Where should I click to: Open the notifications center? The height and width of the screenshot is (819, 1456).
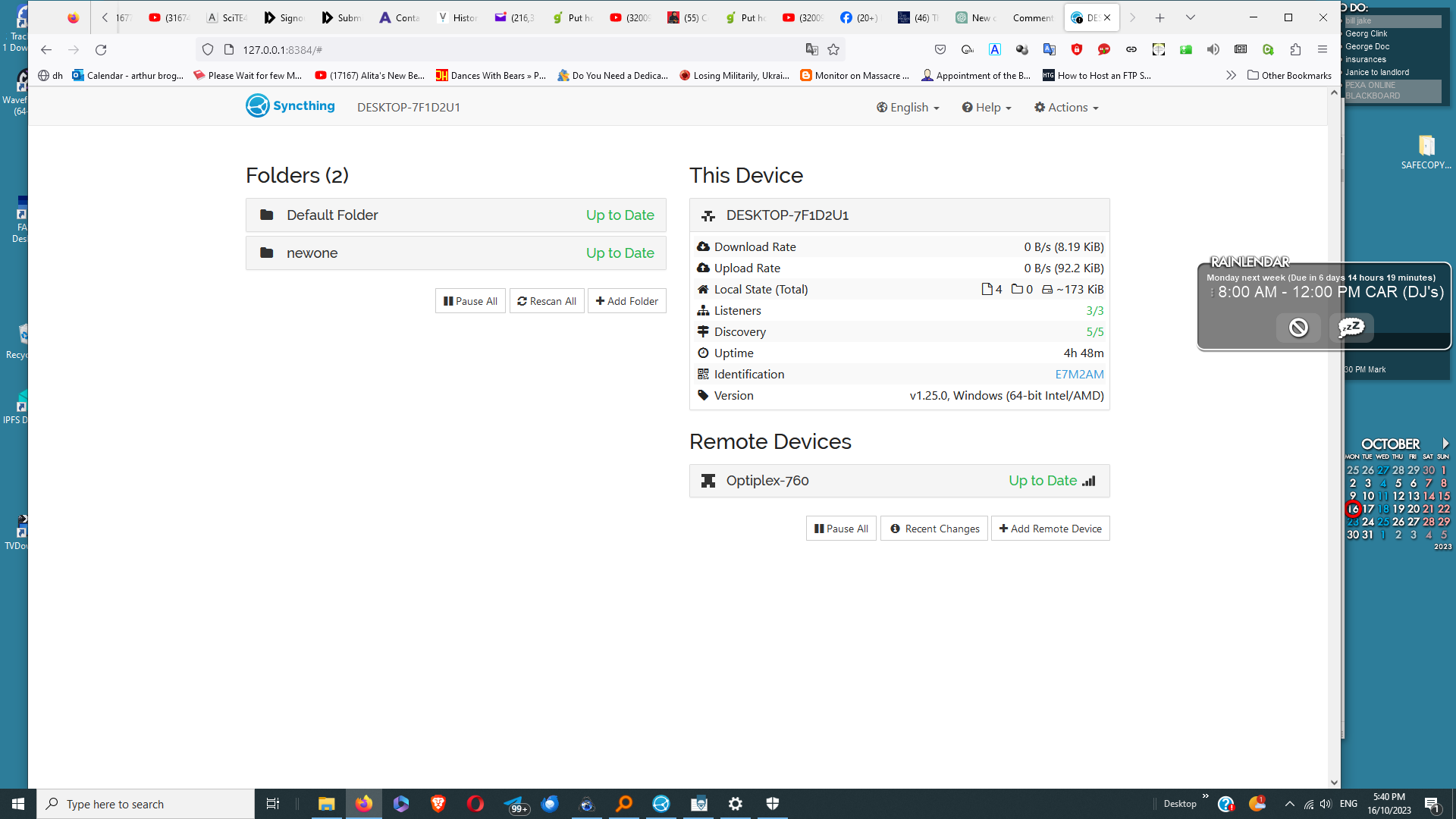[x=1432, y=804]
